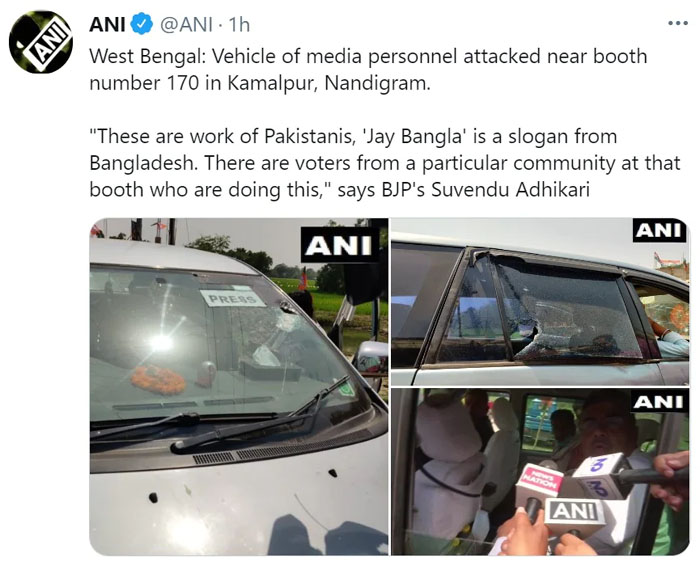Image resolution: width=700 pixels, height=566 pixels.
Task: Click the red News Nation microphone
Action: coord(539,484)
